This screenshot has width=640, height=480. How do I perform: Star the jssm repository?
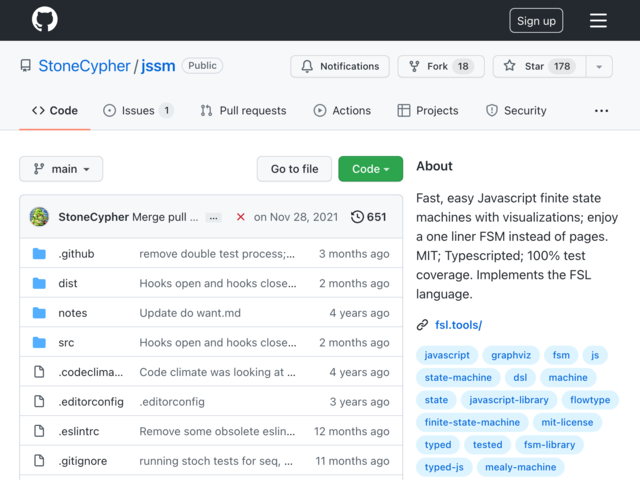540,66
